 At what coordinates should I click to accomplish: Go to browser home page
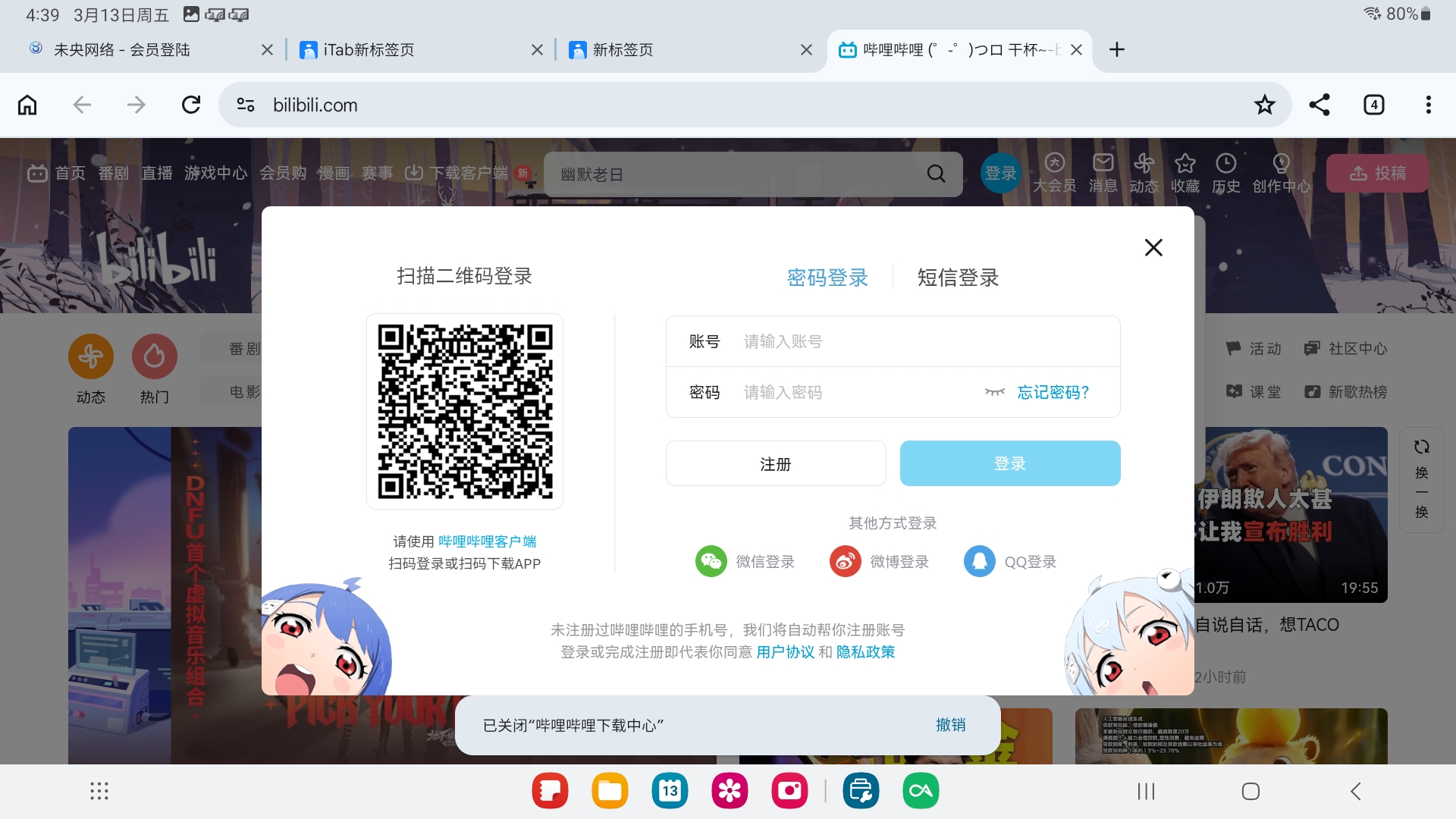tap(27, 105)
